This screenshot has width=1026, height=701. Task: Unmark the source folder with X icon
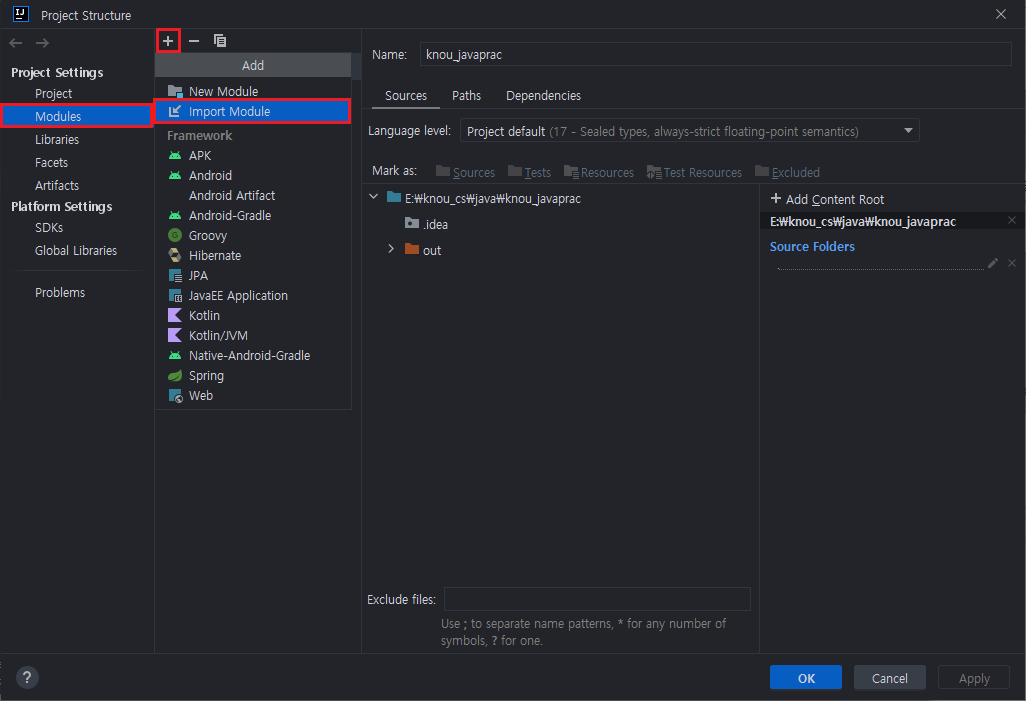[1012, 263]
